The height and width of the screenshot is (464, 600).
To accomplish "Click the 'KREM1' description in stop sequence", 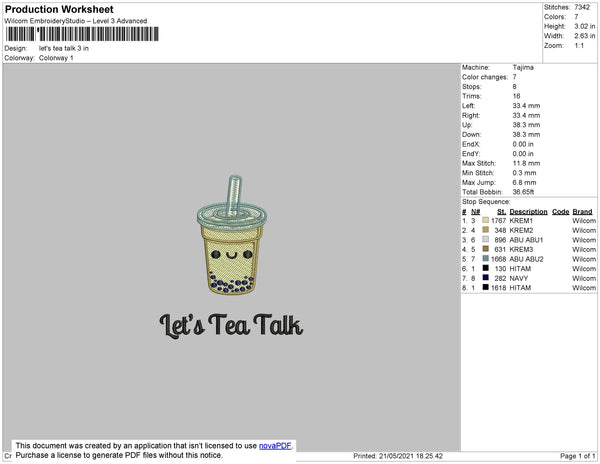I will coord(521,221).
